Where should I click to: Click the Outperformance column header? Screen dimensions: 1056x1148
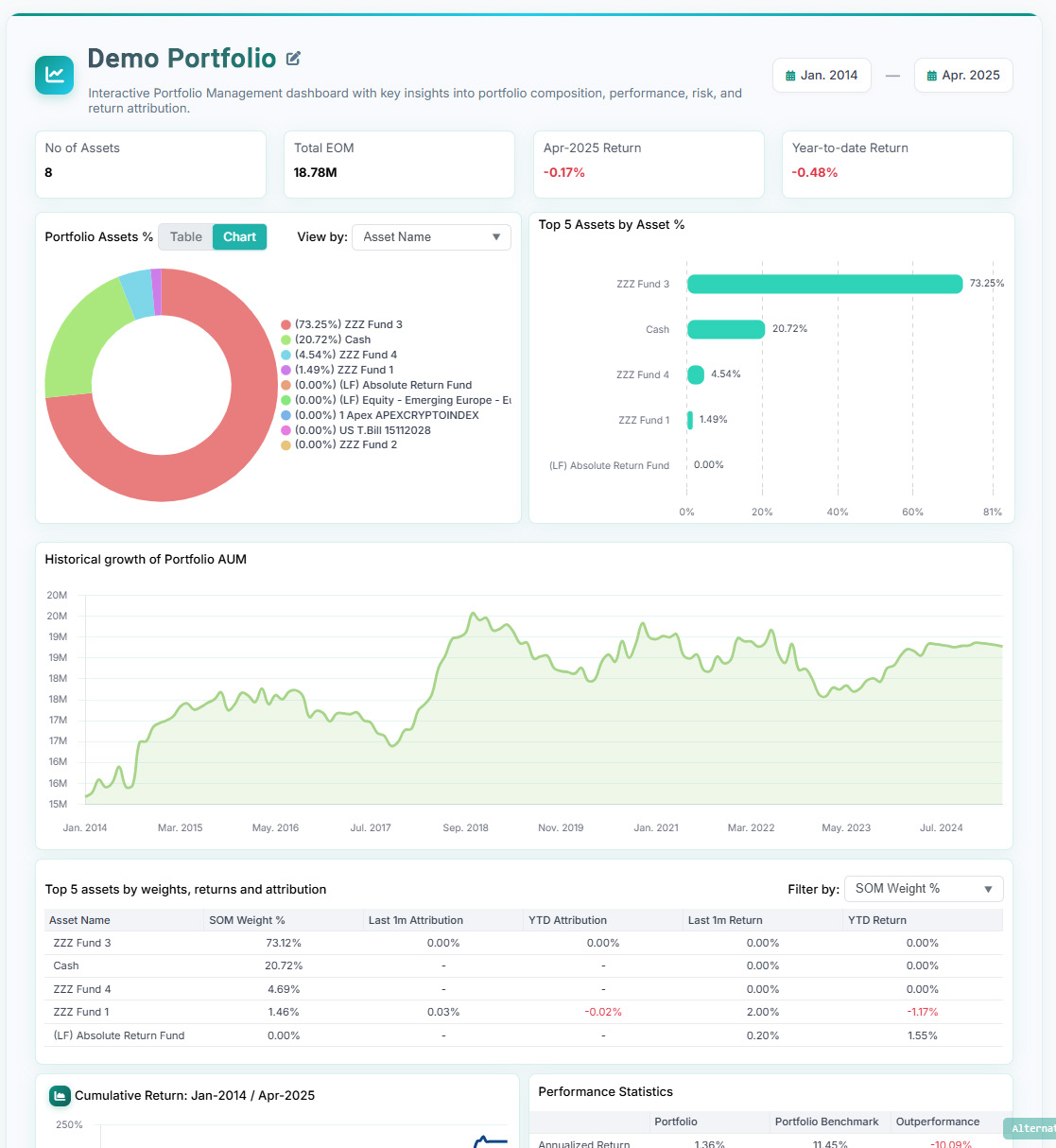click(x=938, y=1122)
